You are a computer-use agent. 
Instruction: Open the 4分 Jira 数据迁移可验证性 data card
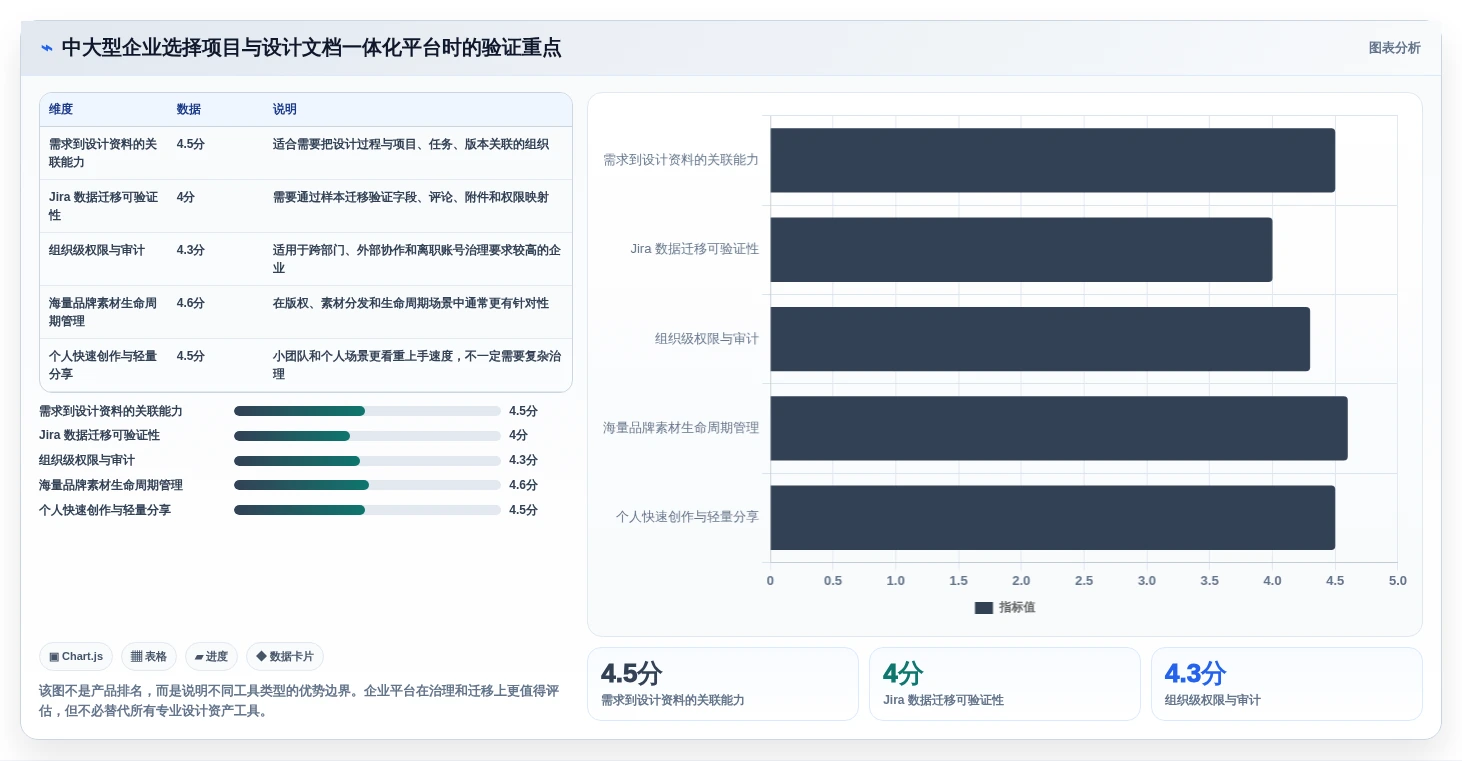click(1004, 684)
